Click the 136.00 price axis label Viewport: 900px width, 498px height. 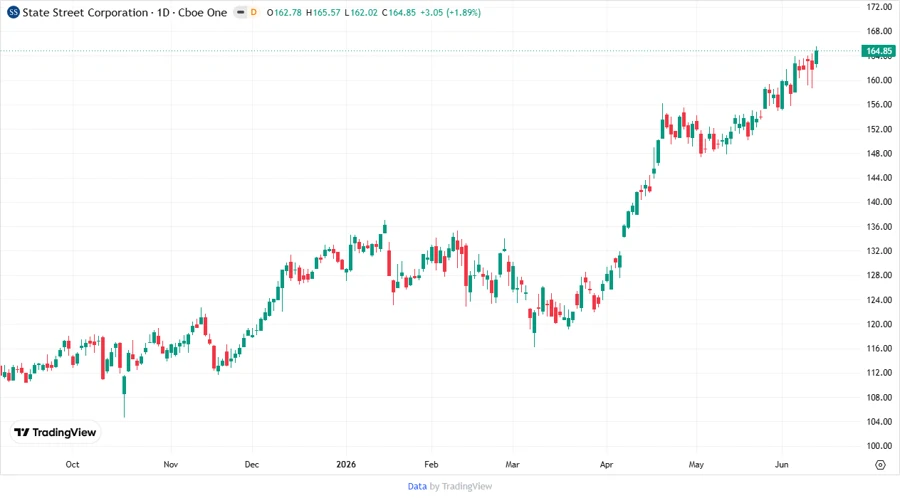pyautogui.click(x=879, y=227)
